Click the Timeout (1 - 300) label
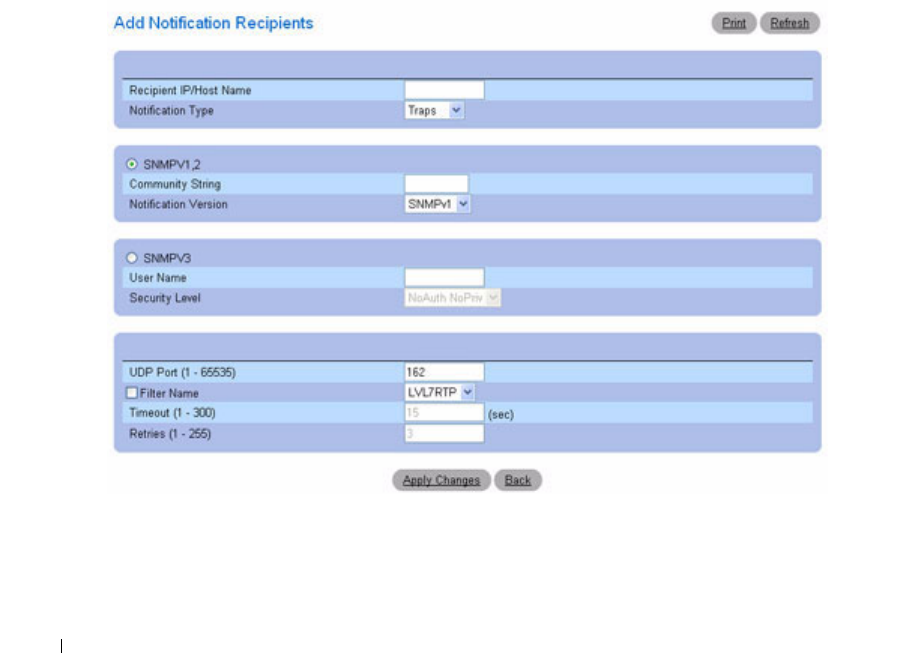 [172, 413]
